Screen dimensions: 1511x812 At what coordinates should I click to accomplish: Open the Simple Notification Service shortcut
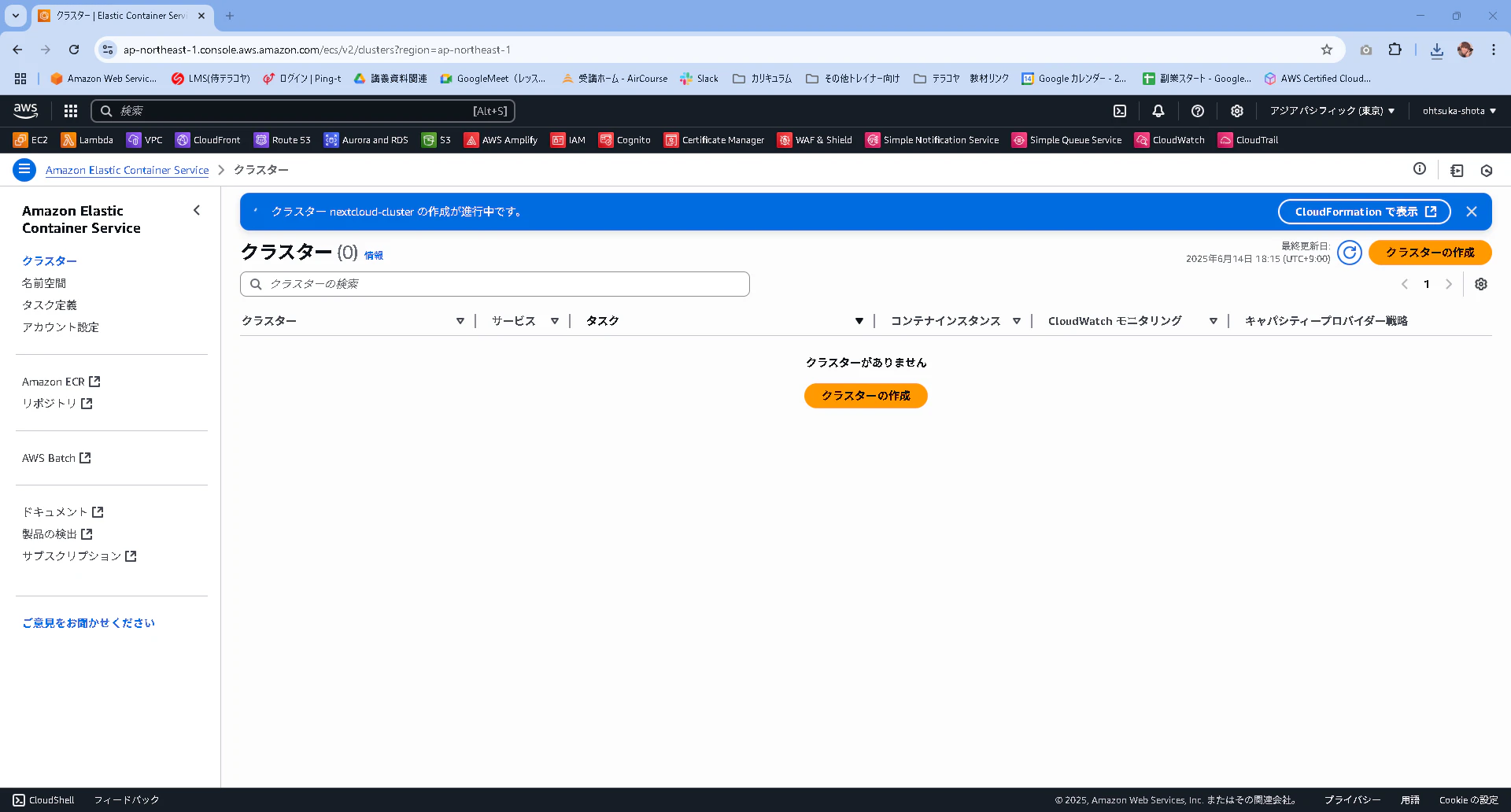[x=932, y=140]
